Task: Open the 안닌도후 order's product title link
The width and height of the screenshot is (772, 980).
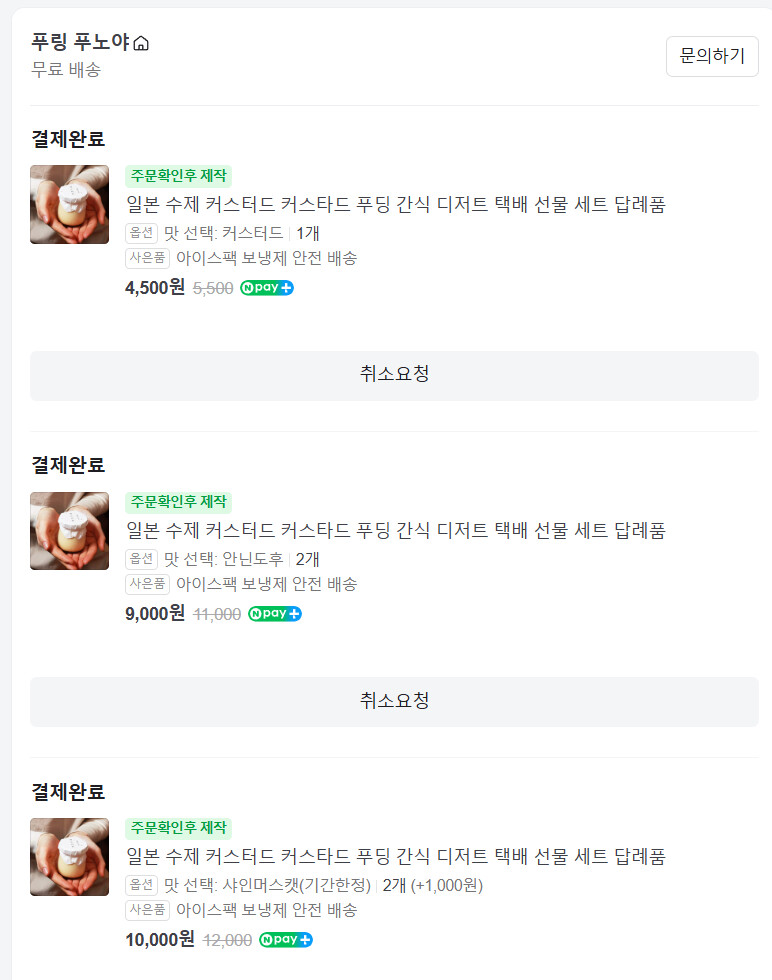Action: (396, 531)
